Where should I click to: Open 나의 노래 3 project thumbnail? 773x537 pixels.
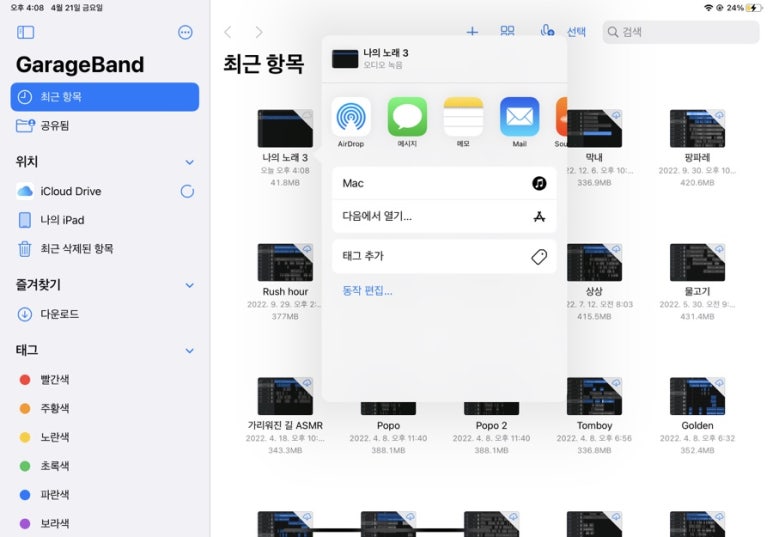click(285, 129)
